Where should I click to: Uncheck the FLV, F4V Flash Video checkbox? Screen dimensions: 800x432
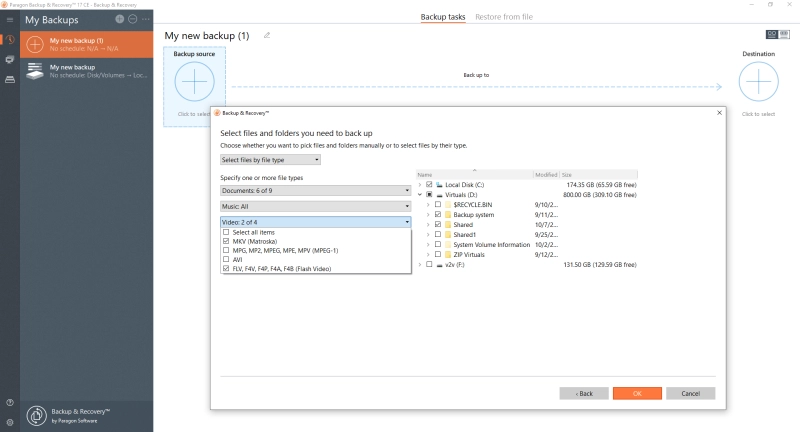pos(226,269)
